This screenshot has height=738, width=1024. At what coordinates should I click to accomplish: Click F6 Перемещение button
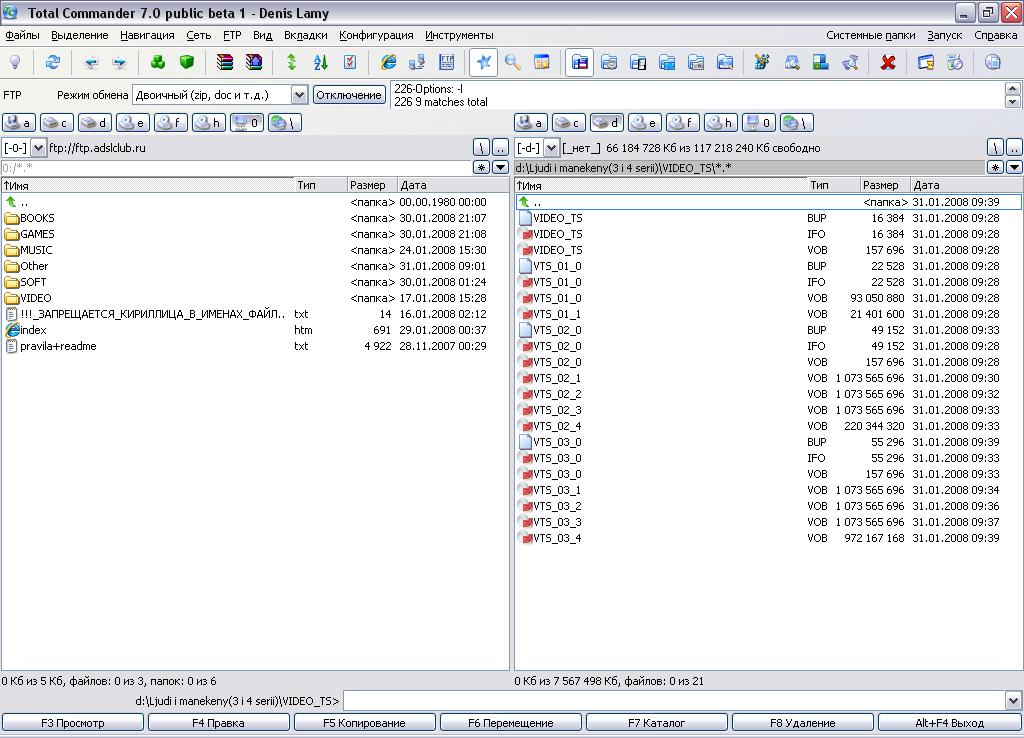pos(511,723)
